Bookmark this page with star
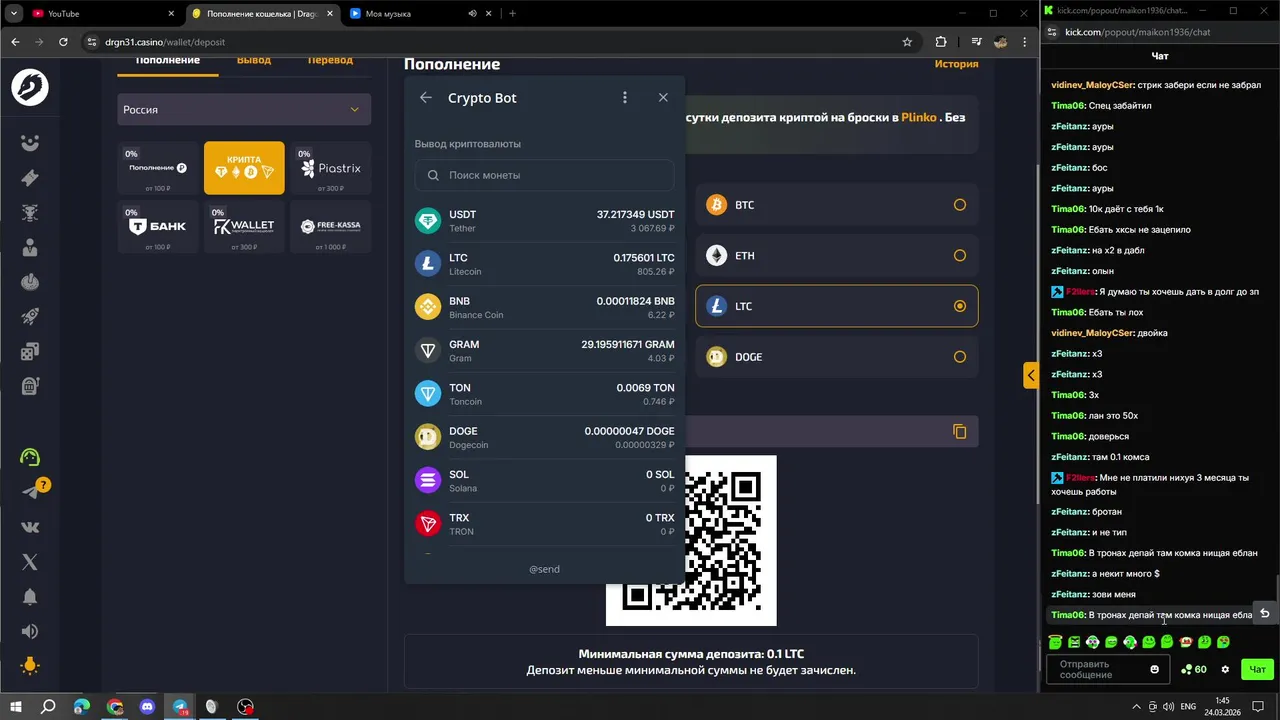 pos(907,42)
